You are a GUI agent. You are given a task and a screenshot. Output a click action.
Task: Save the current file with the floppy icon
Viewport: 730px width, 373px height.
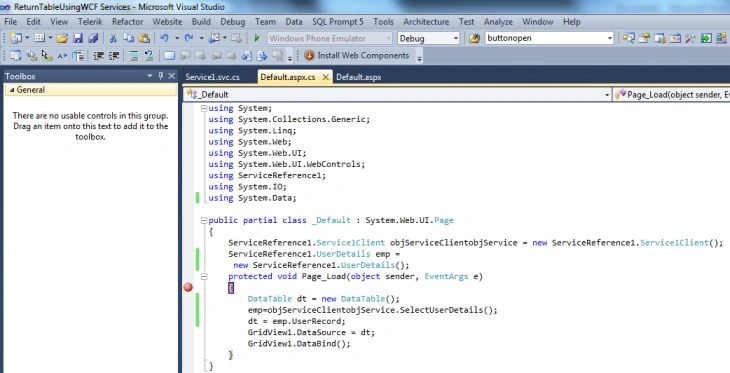(x=78, y=38)
